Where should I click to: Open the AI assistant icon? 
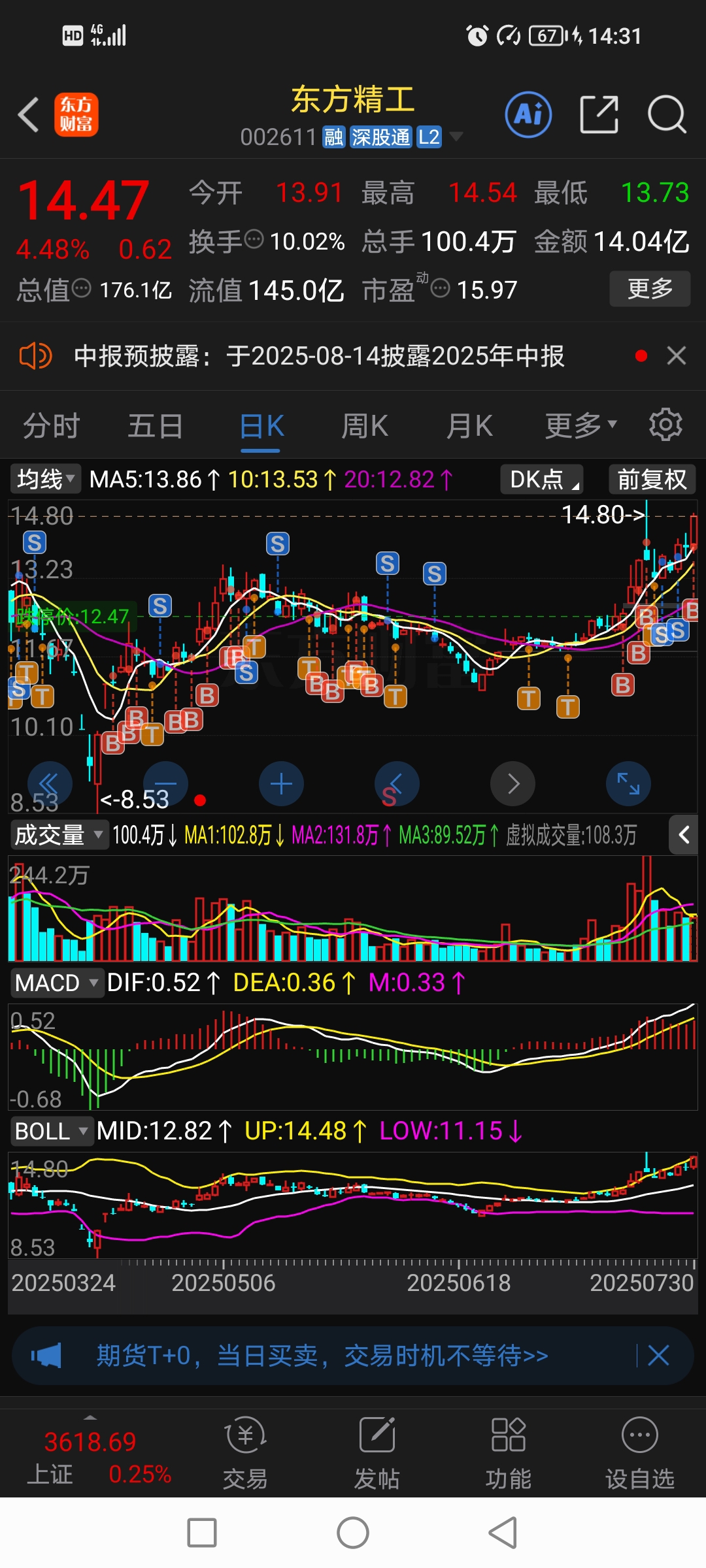(528, 114)
